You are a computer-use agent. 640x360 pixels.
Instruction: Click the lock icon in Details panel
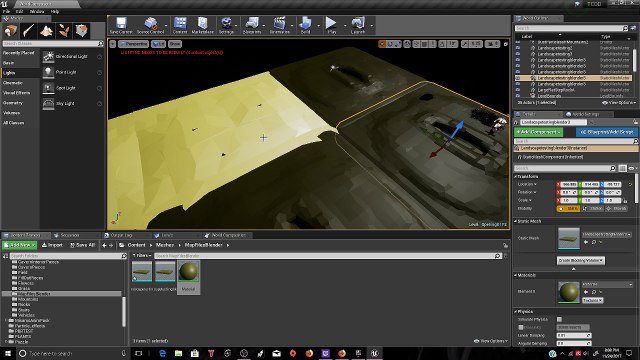coord(636,122)
